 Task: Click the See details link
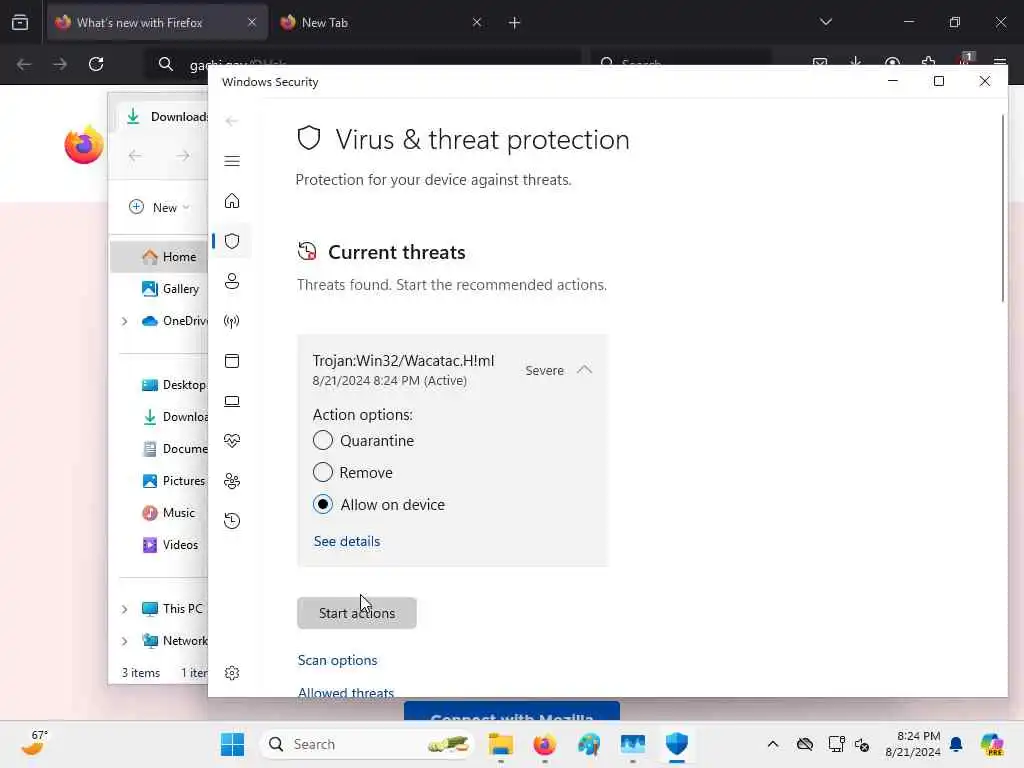tap(347, 541)
